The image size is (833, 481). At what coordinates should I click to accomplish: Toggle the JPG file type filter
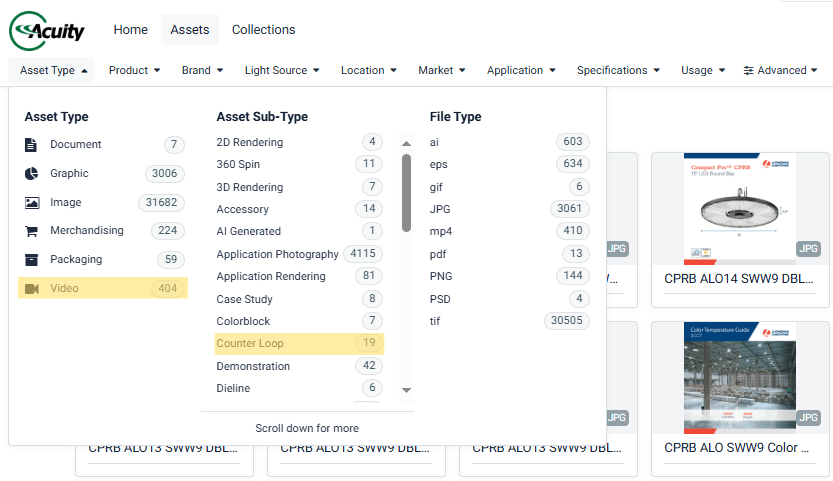(440, 209)
